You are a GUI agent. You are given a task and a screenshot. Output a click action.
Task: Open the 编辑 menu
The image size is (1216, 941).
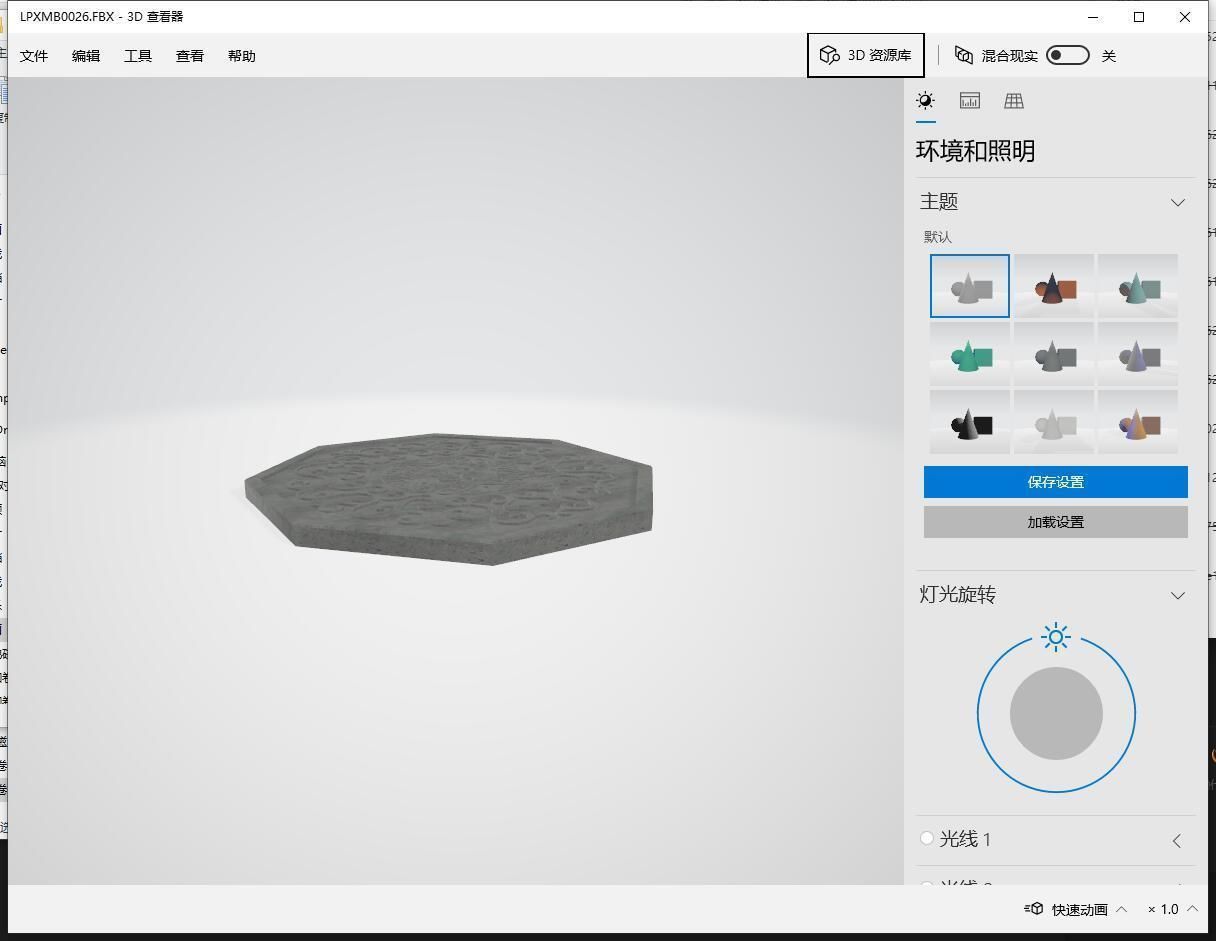tap(86, 56)
